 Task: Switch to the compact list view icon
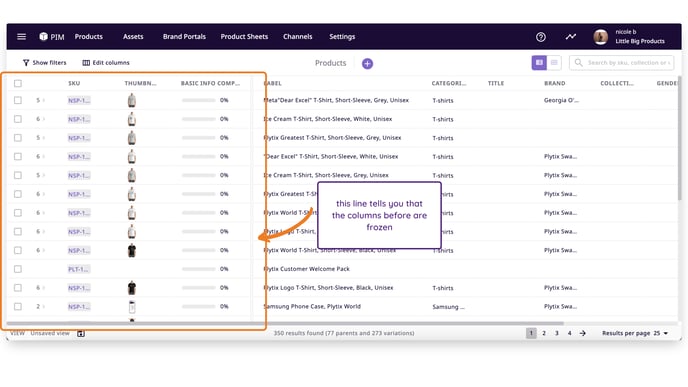tap(554, 63)
